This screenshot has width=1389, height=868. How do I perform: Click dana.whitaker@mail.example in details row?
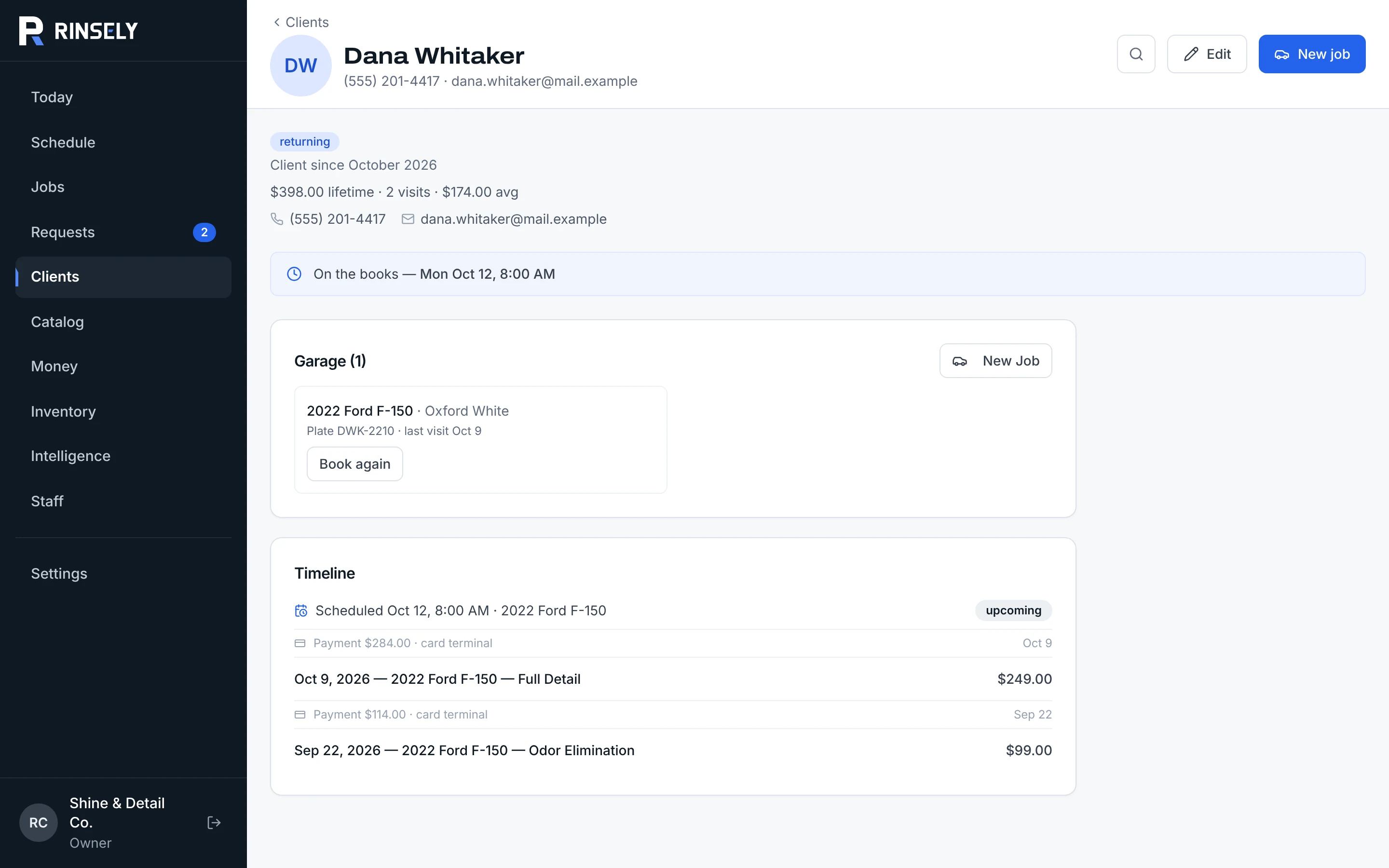513,219
